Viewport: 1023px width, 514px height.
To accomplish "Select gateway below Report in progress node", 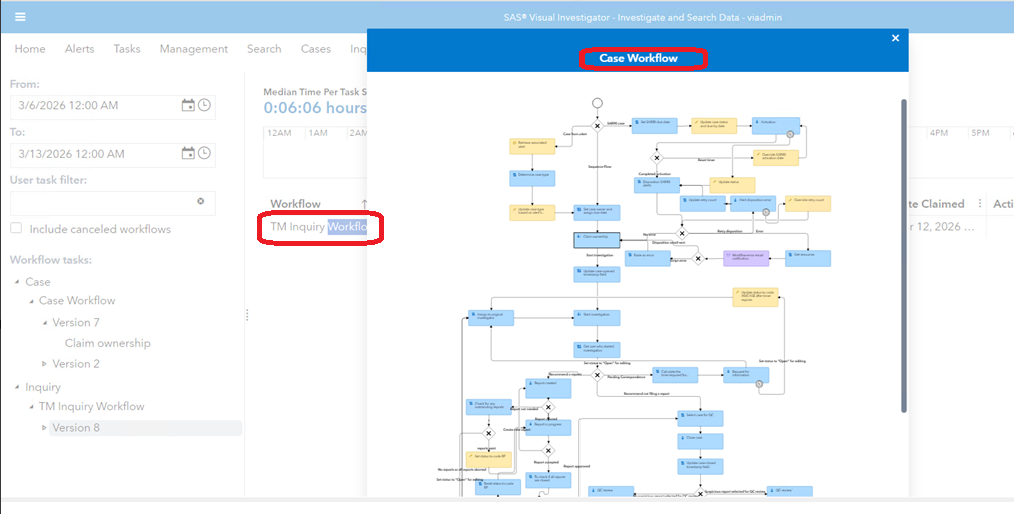I will coord(548,450).
